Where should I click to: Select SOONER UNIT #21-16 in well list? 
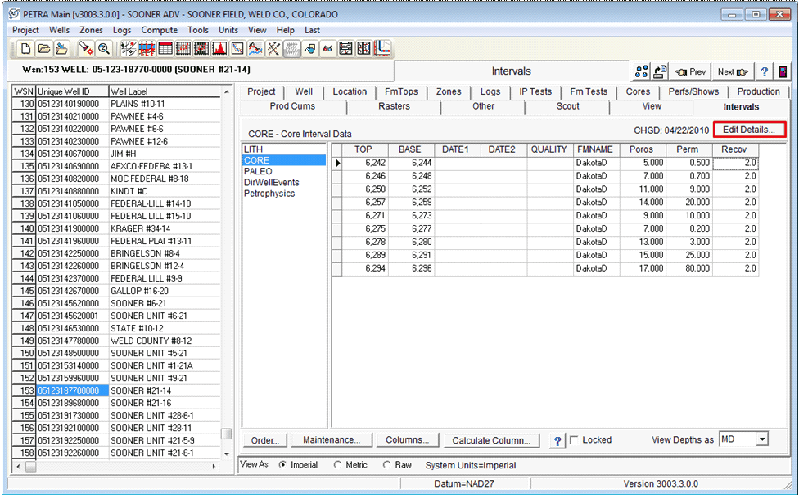pos(141,402)
